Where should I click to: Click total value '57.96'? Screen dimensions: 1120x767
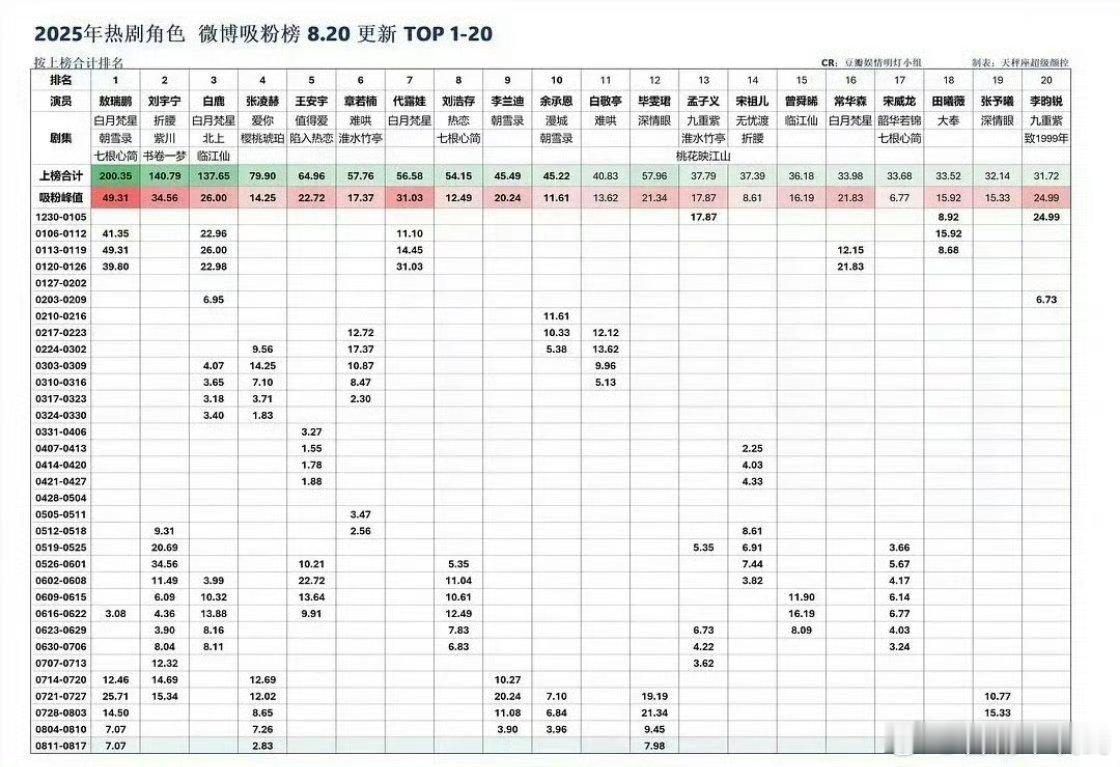(x=654, y=176)
